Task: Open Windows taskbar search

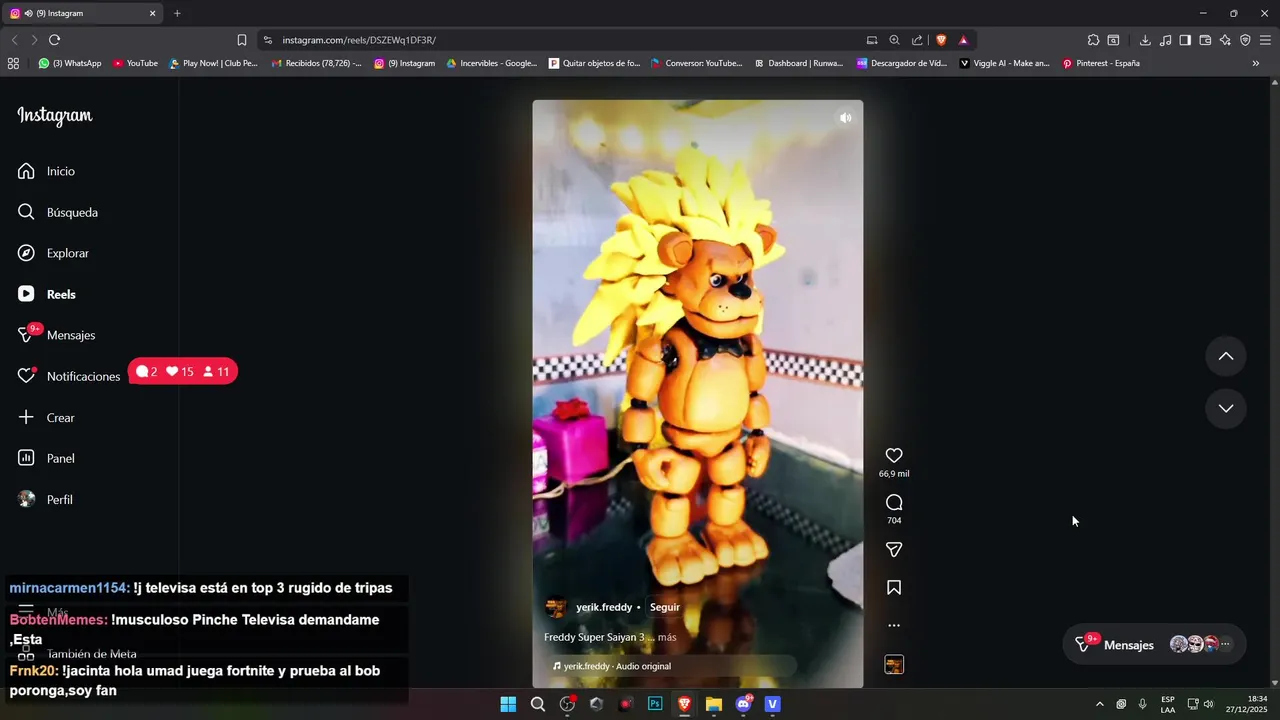Action: tap(538, 704)
